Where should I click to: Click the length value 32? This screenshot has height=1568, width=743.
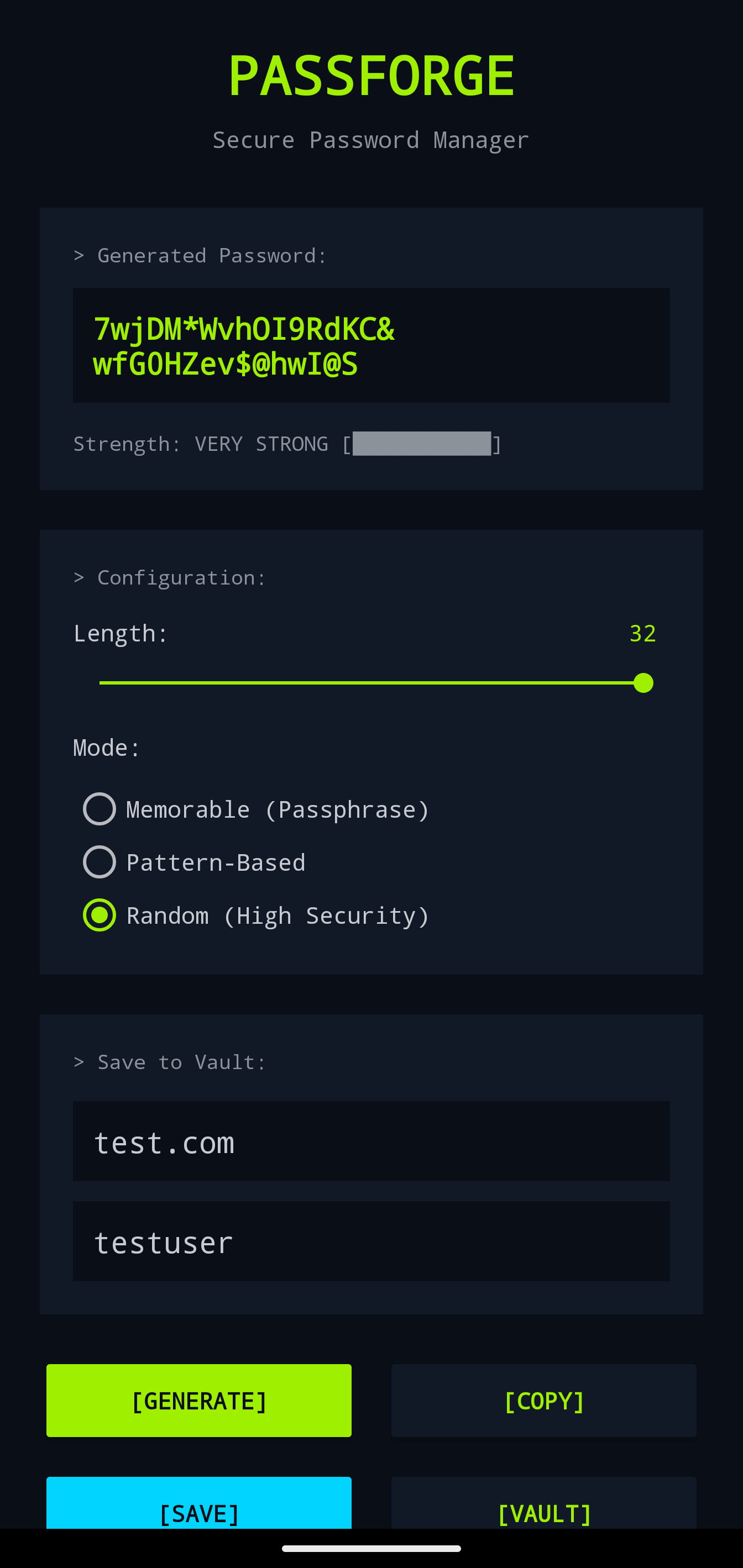tap(642, 633)
